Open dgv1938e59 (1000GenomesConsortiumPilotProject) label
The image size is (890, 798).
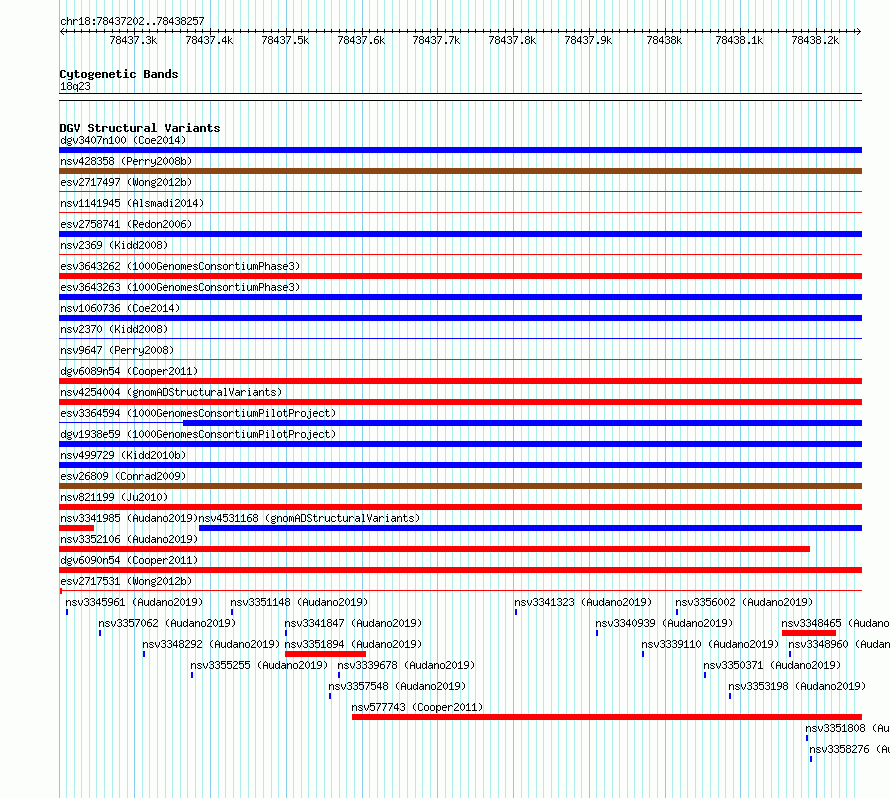198,434
